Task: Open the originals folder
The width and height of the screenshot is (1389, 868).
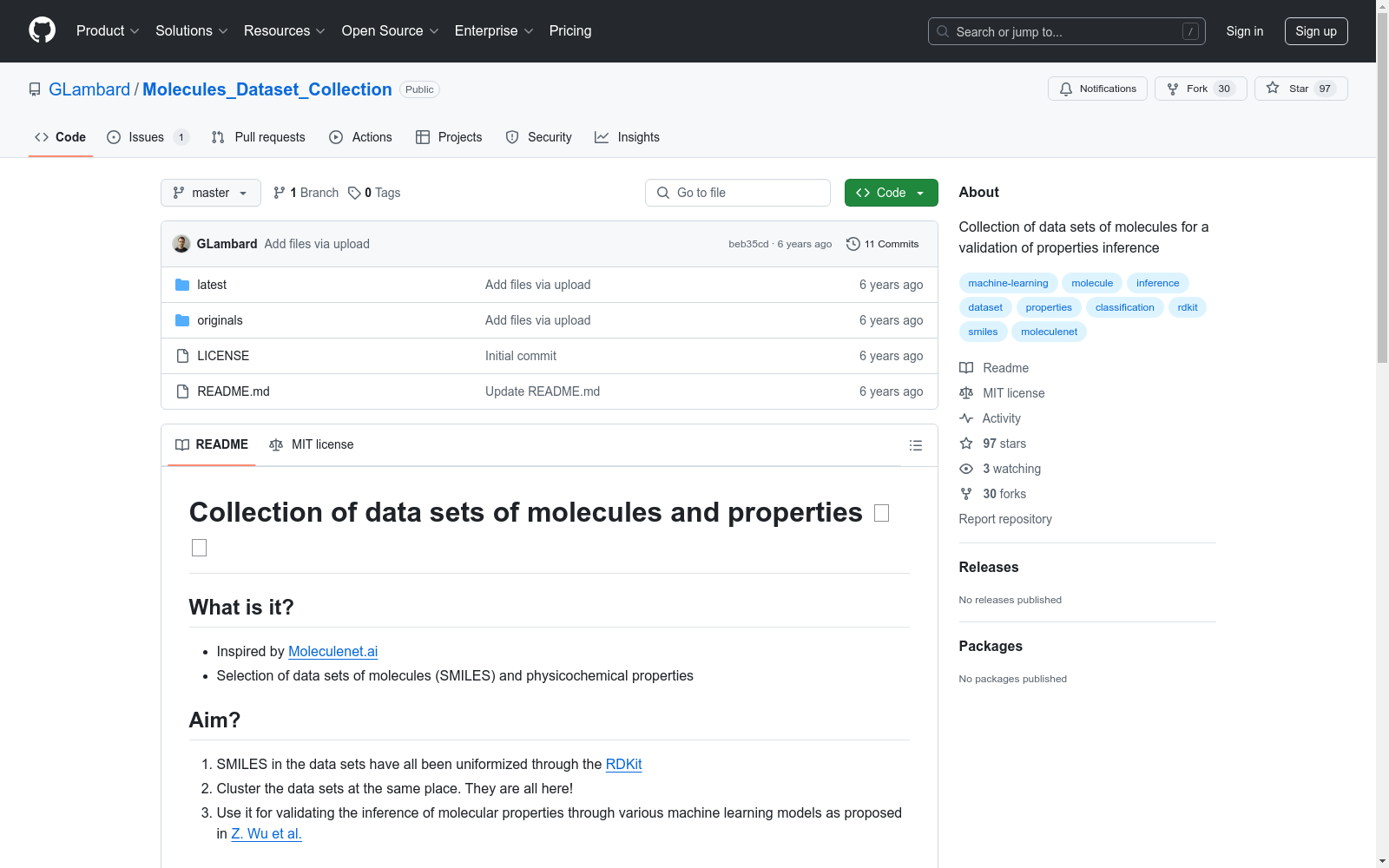Action: [220, 320]
